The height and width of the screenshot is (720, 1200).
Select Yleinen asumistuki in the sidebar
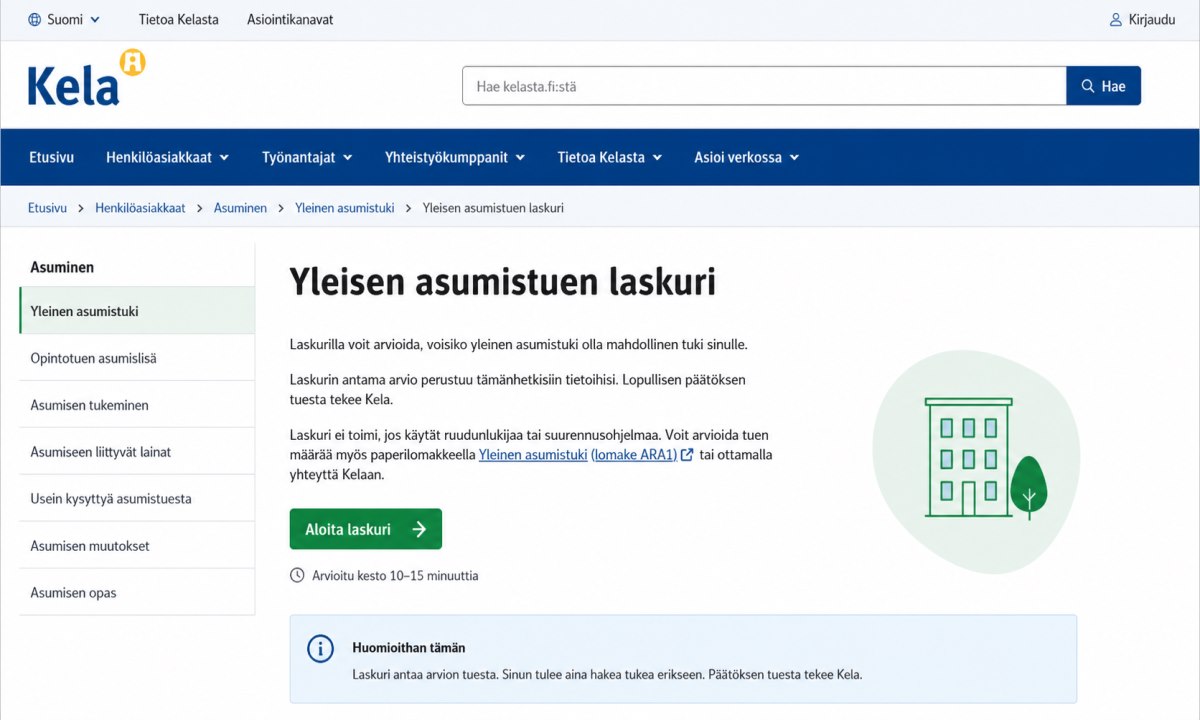137,311
